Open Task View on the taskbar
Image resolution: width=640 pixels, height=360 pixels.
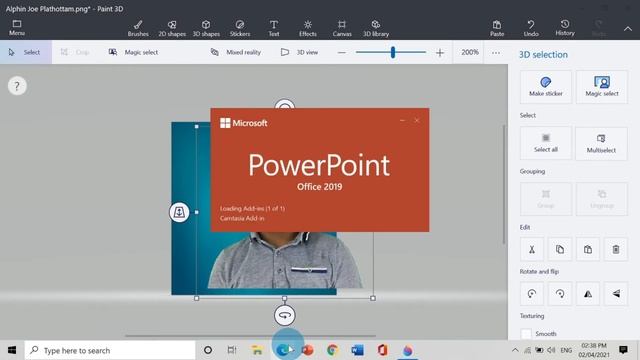click(x=232, y=350)
